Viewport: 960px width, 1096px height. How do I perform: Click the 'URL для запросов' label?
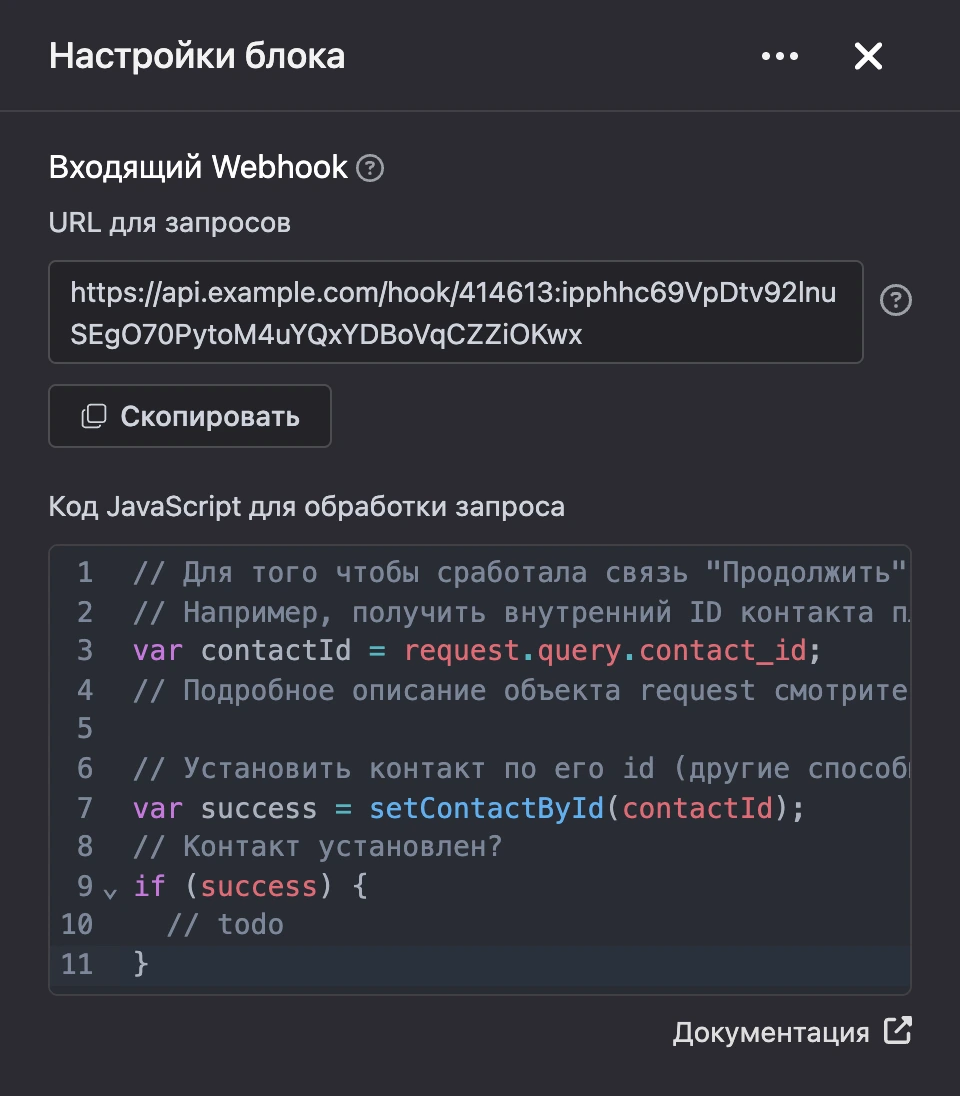[x=169, y=224]
